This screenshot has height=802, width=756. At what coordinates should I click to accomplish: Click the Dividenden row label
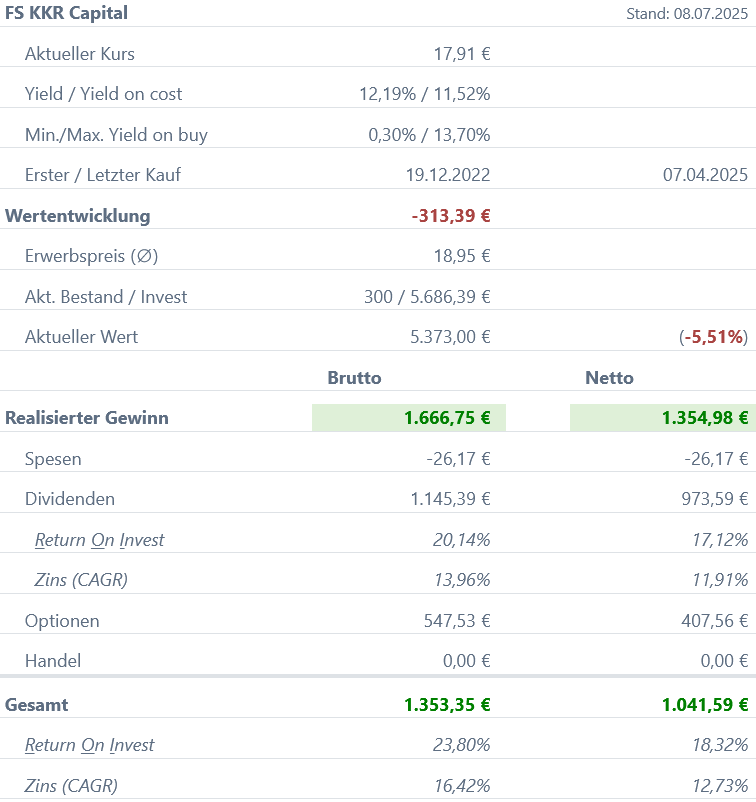pyautogui.click(x=70, y=499)
